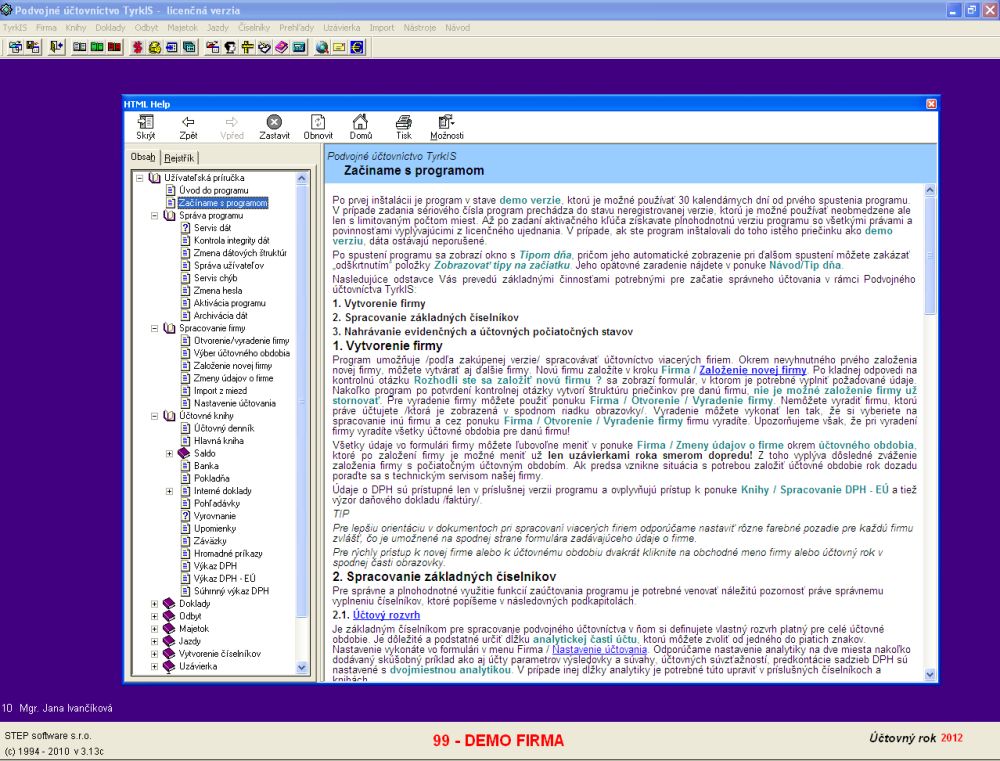1000x761 pixels.
Task: Open the Kontrola integrity dát topic
Action: pos(232,240)
